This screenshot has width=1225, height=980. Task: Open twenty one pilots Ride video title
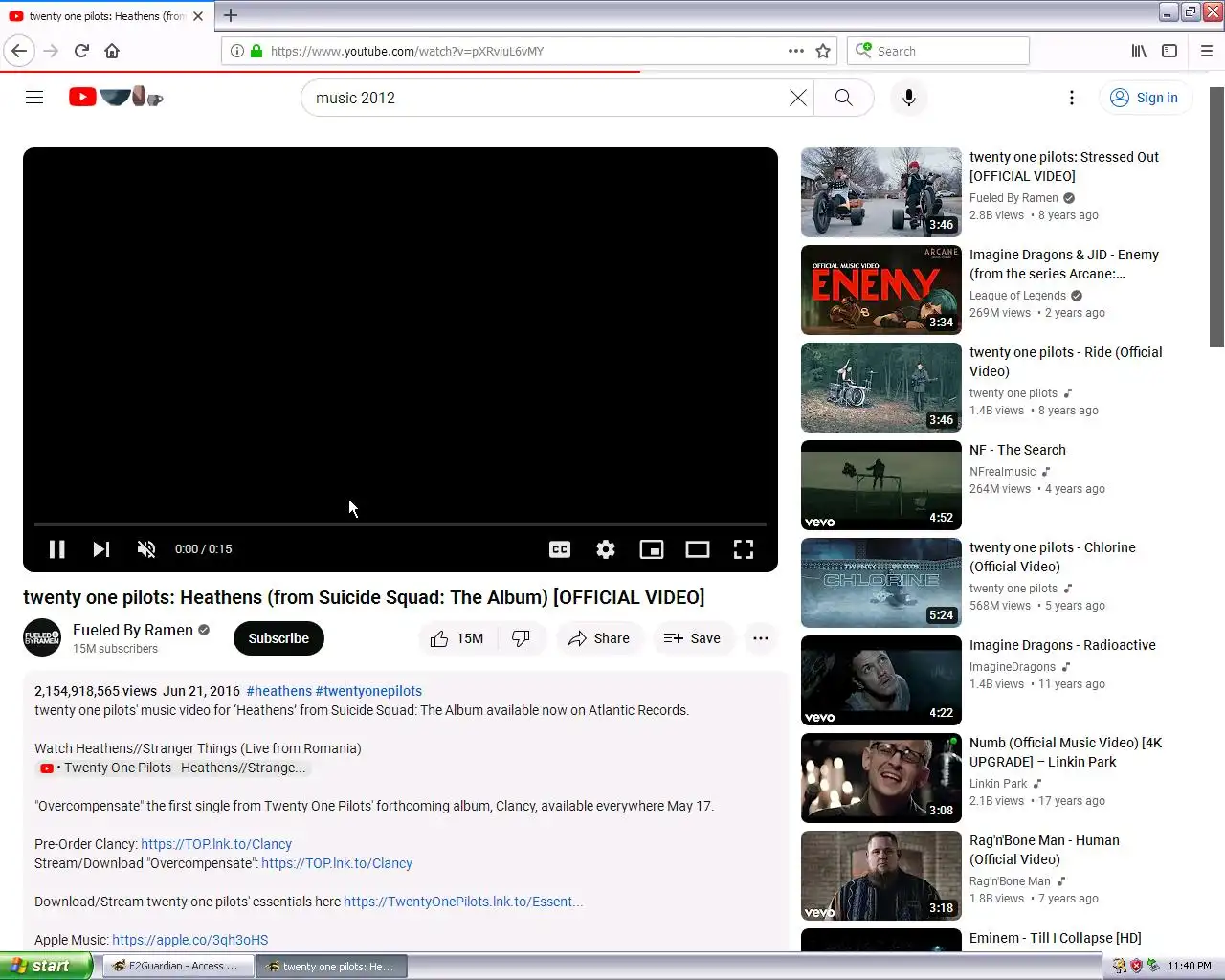click(x=1066, y=362)
